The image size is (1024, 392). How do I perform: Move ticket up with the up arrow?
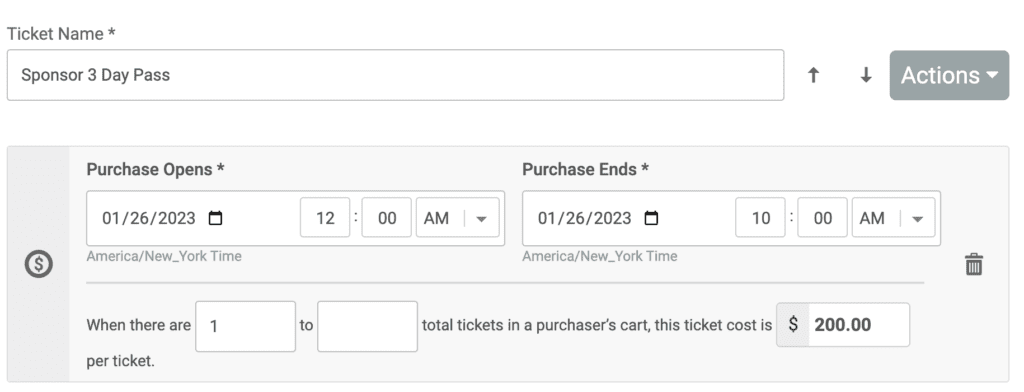point(813,75)
